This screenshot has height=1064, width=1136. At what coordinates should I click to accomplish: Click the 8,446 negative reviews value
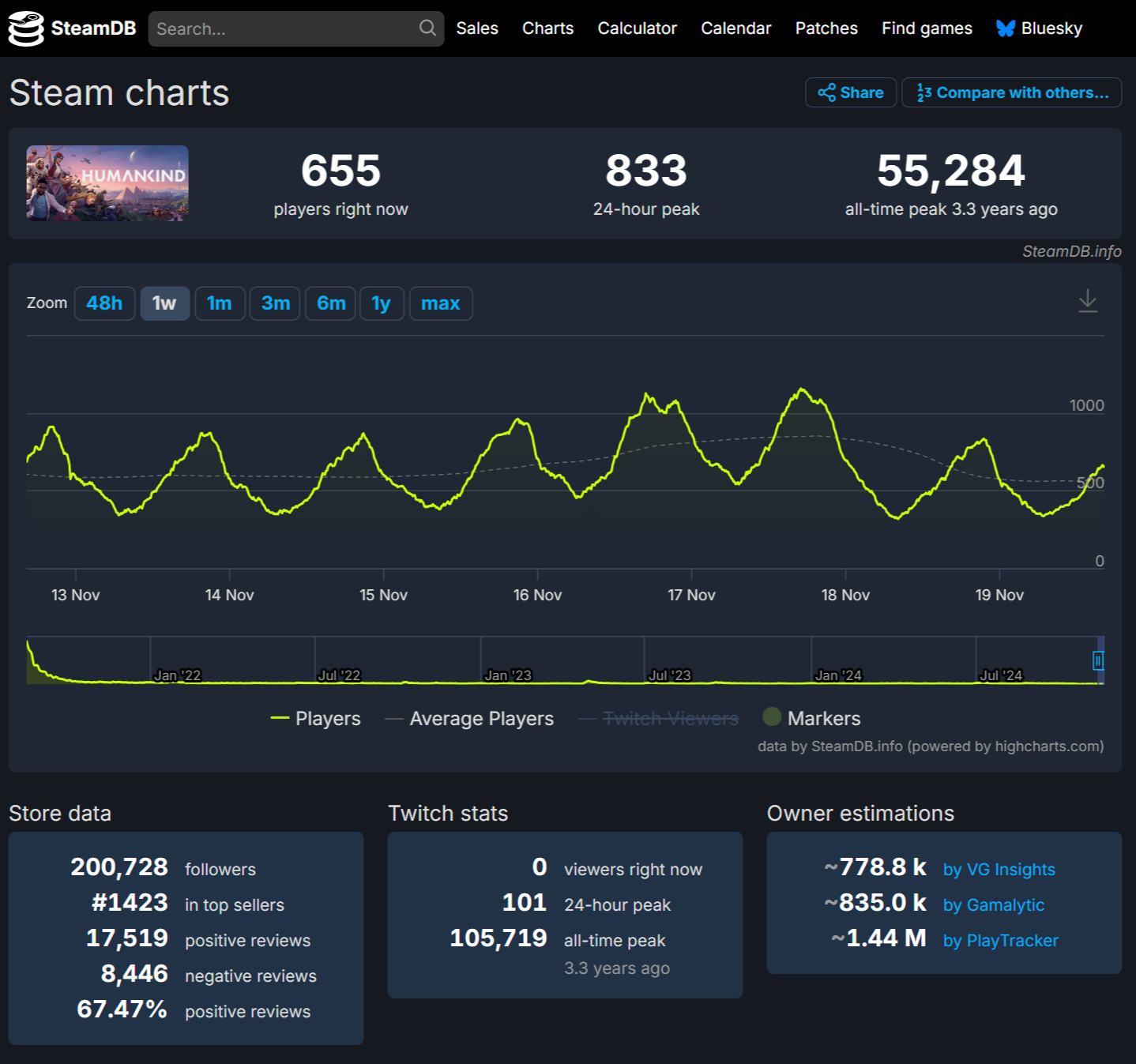click(x=134, y=973)
